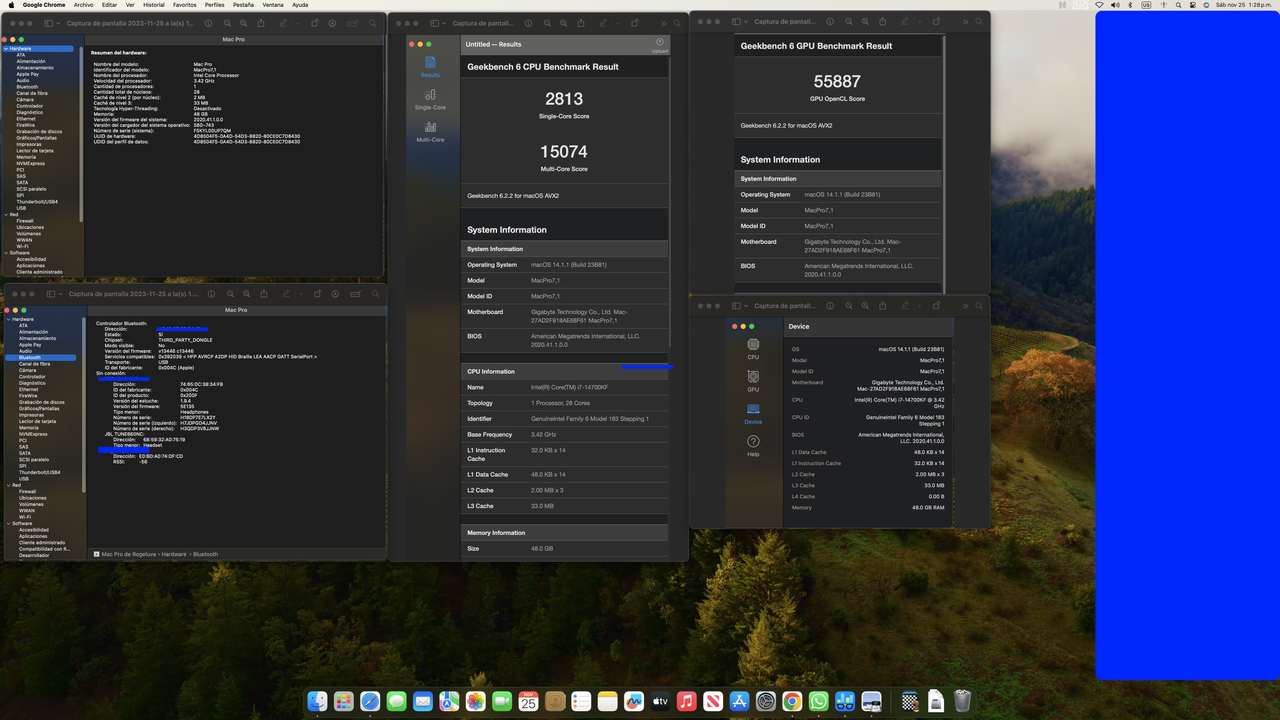Open the Editar menu
Viewport: 1280px width, 720px height.
click(109, 5)
